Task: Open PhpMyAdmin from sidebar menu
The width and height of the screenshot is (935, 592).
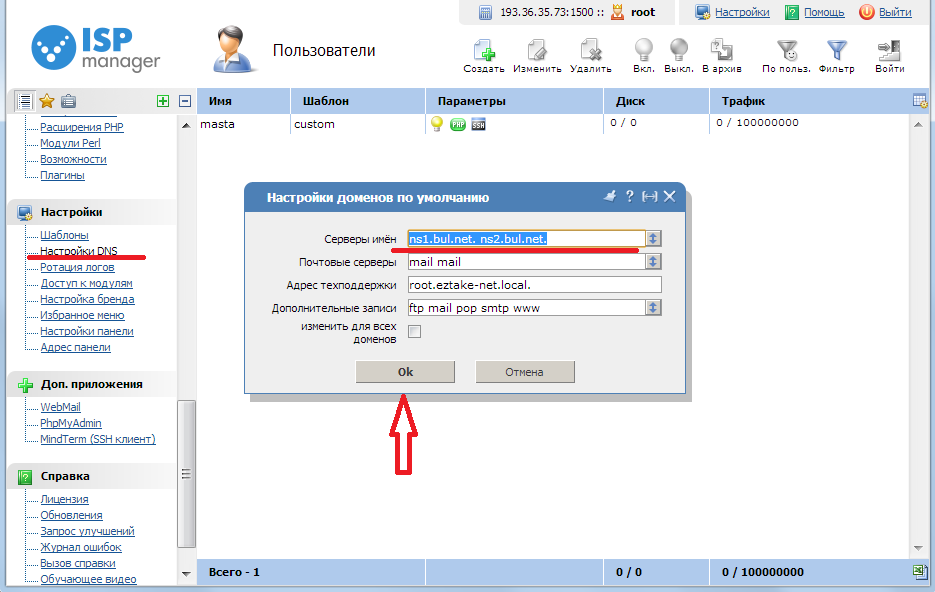Action: 70,423
